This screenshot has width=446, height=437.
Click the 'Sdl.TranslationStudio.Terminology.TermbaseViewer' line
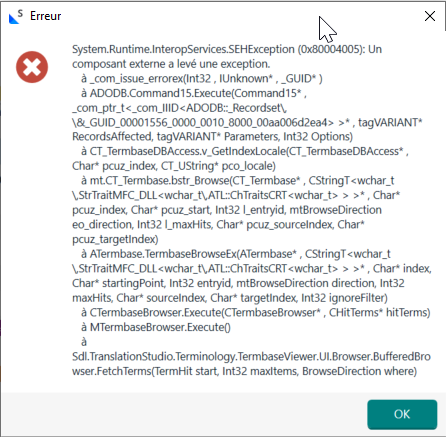click(x=251, y=357)
